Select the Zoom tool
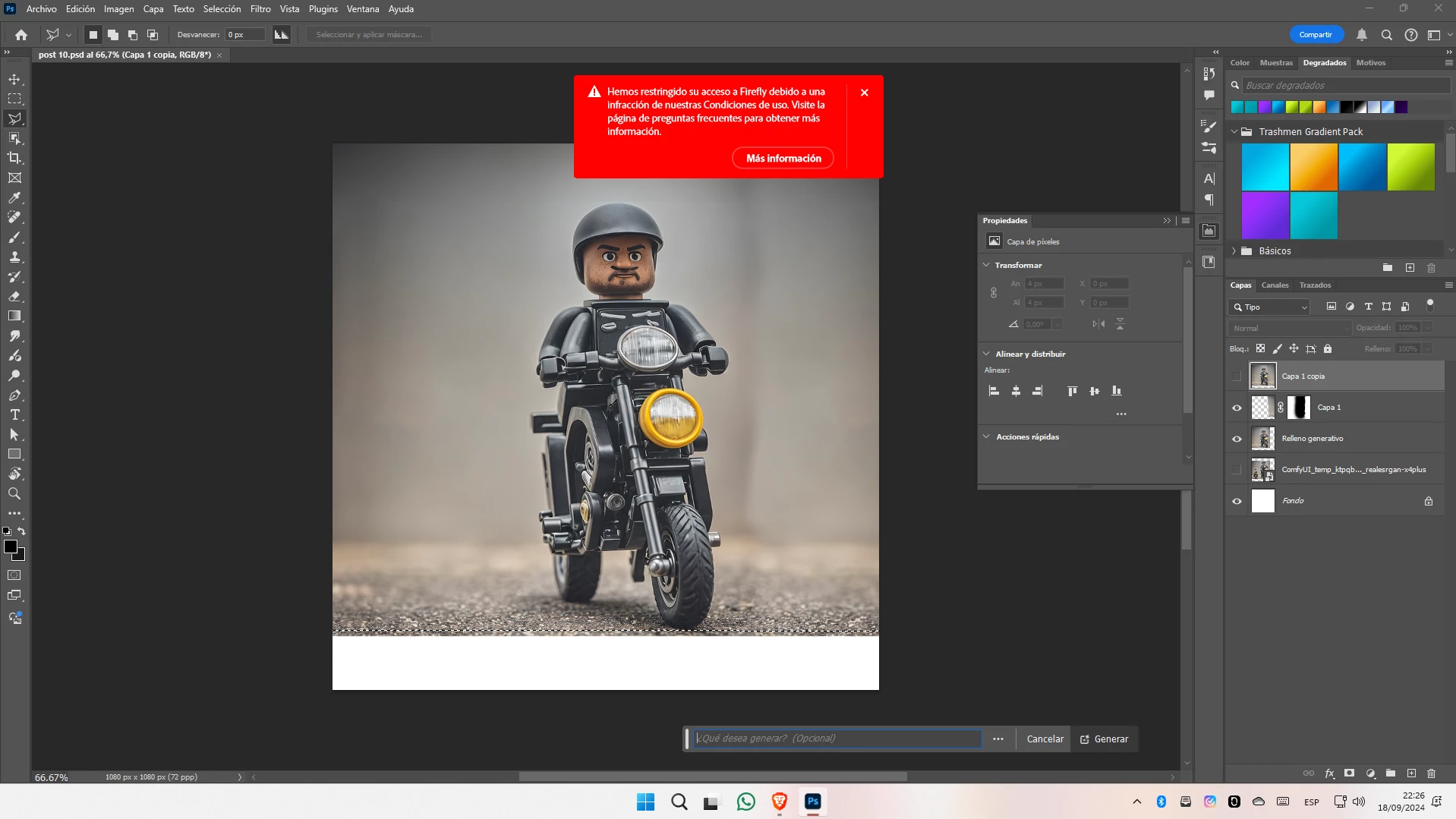Viewport: 1456px width, 819px height. point(14,493)
